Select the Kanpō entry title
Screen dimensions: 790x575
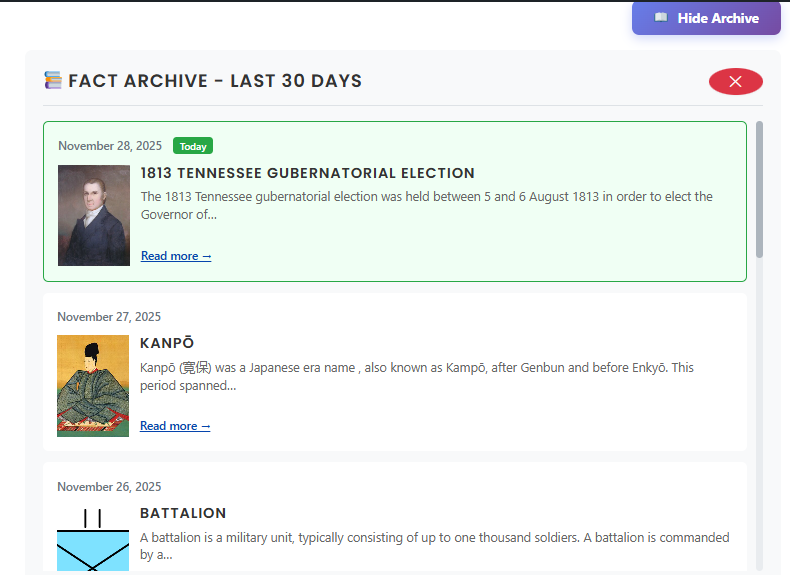click(x=167, y=343)
